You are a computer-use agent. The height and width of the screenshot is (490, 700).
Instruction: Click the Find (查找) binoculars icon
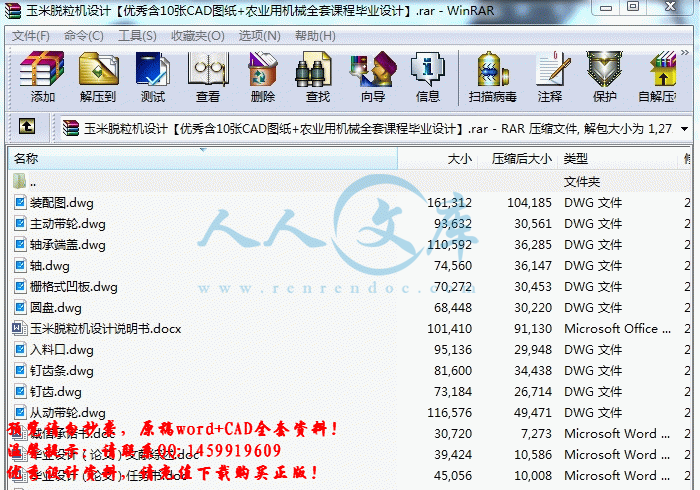317,76
